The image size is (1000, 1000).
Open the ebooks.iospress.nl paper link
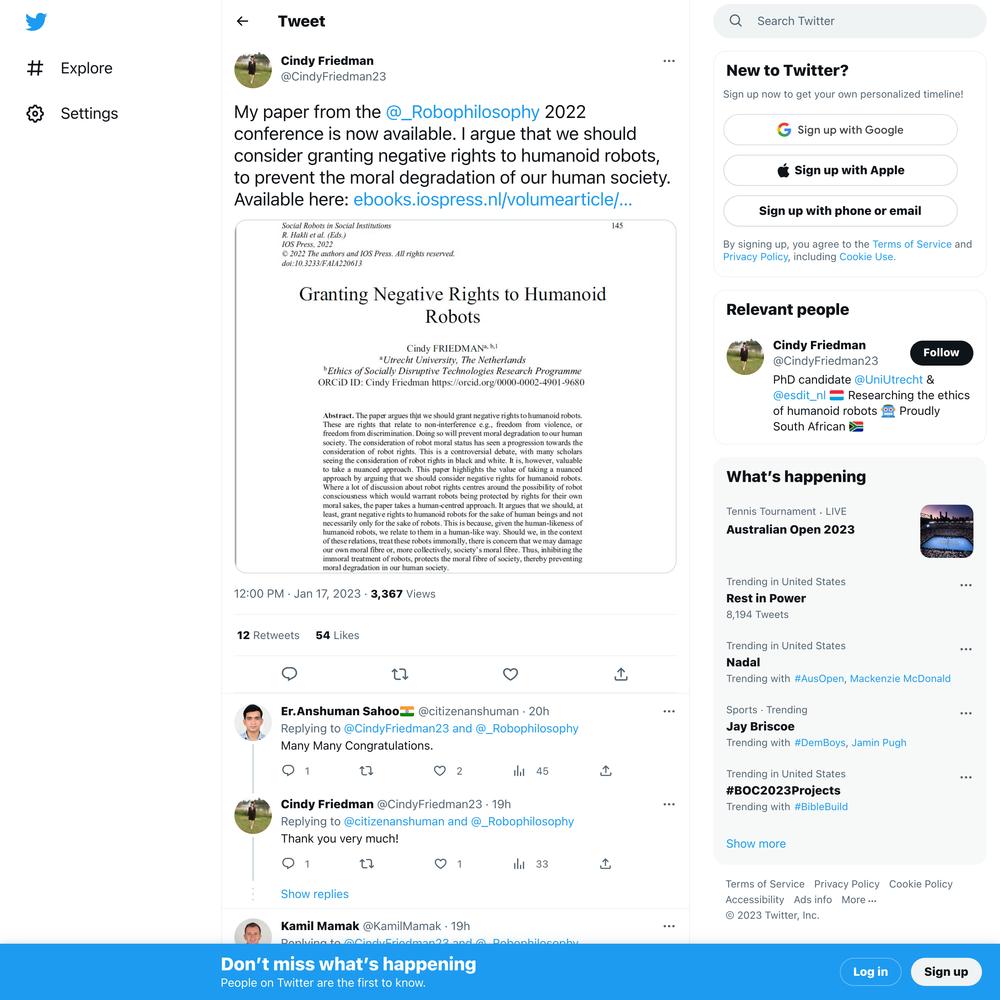(492, 200)
